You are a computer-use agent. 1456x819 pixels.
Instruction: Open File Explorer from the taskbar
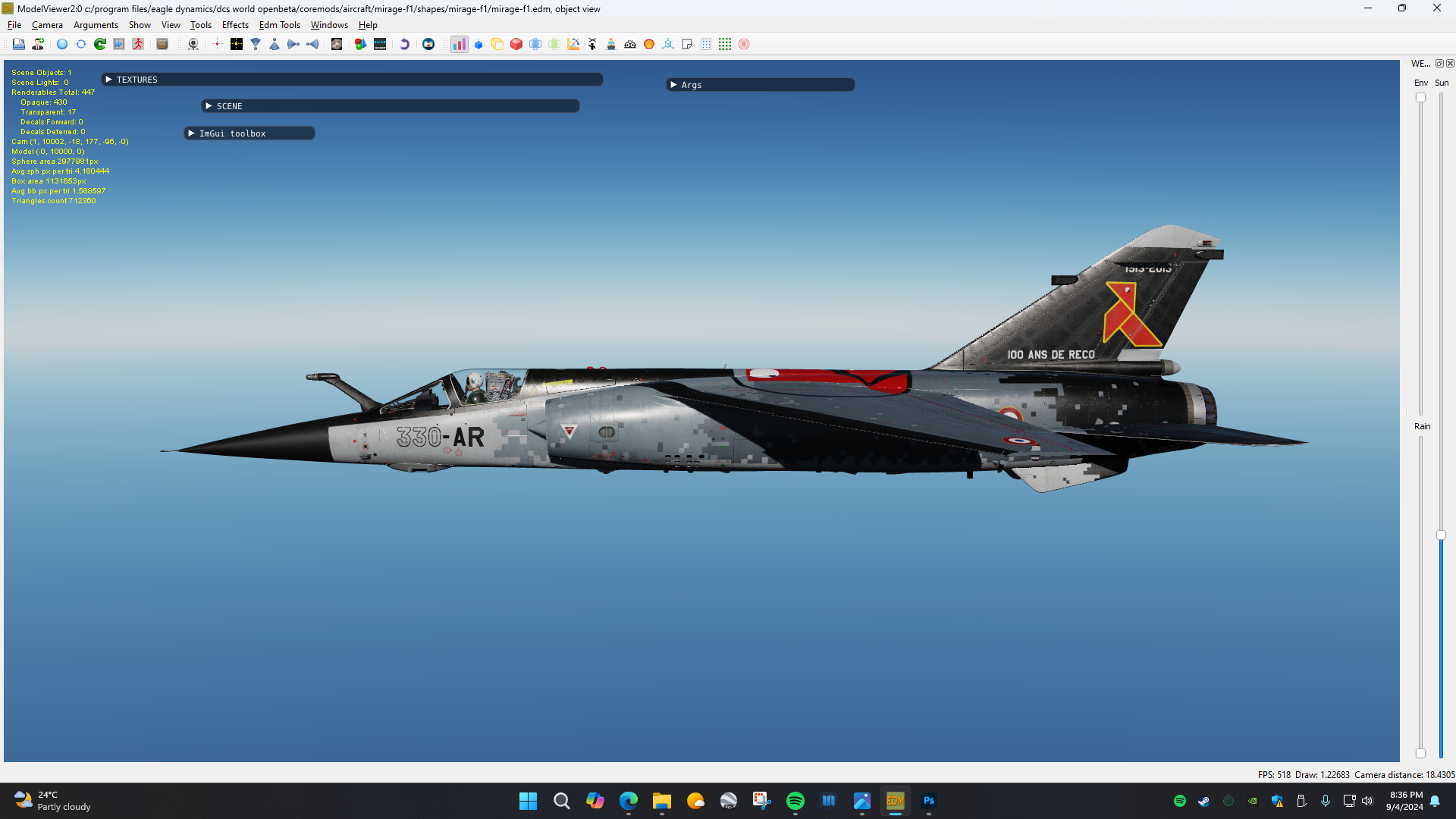point(662,801)
